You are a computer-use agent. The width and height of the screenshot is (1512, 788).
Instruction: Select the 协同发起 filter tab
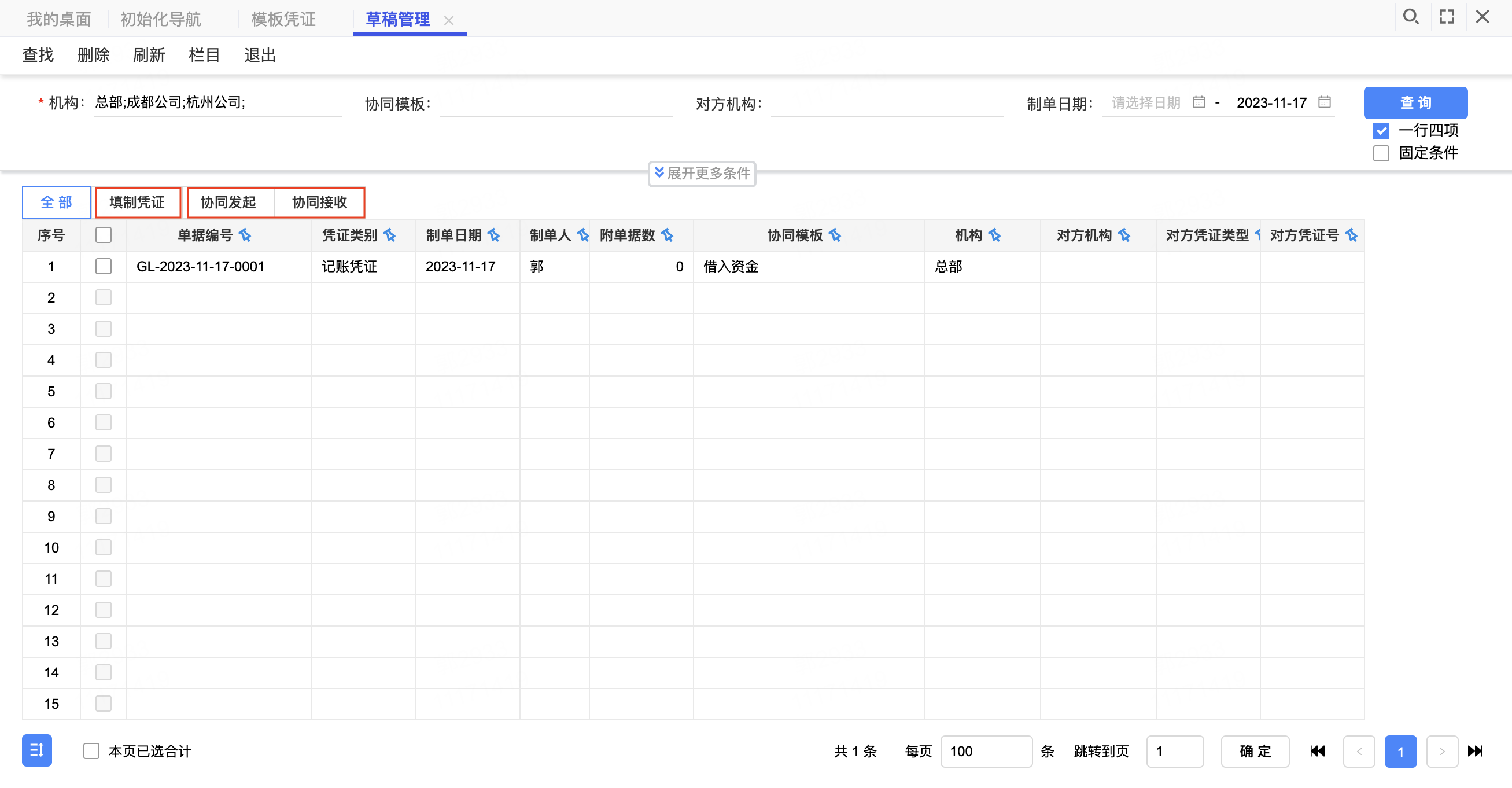tap(228, 202)
